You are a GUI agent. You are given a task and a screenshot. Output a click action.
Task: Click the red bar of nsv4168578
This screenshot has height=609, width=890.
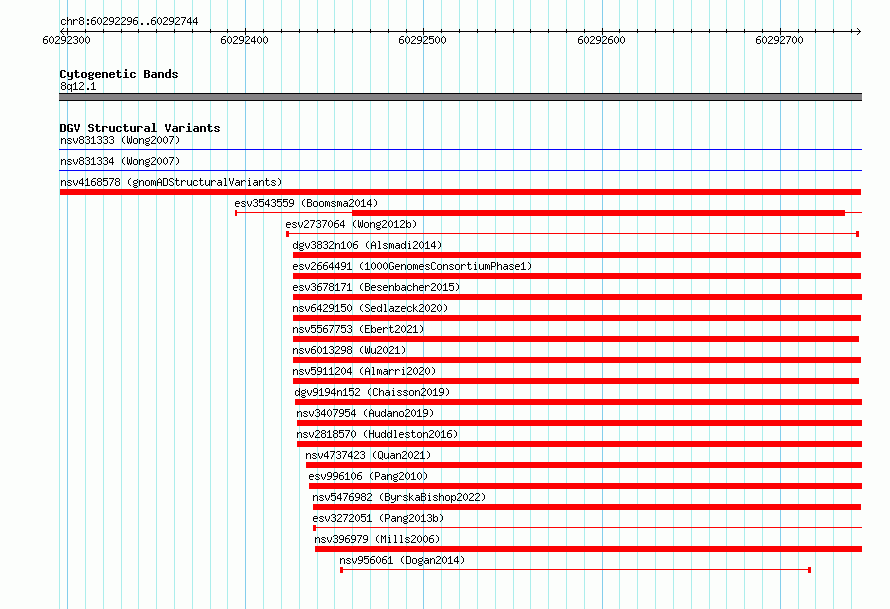point(460,192)
